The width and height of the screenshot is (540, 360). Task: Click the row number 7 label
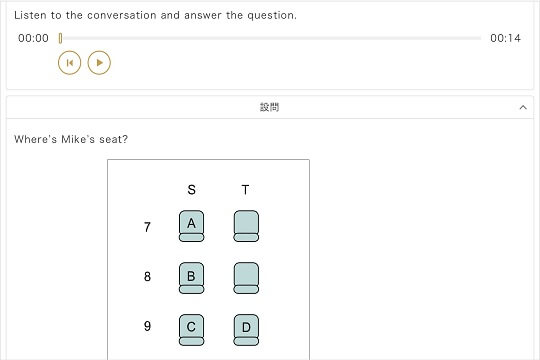147,227
